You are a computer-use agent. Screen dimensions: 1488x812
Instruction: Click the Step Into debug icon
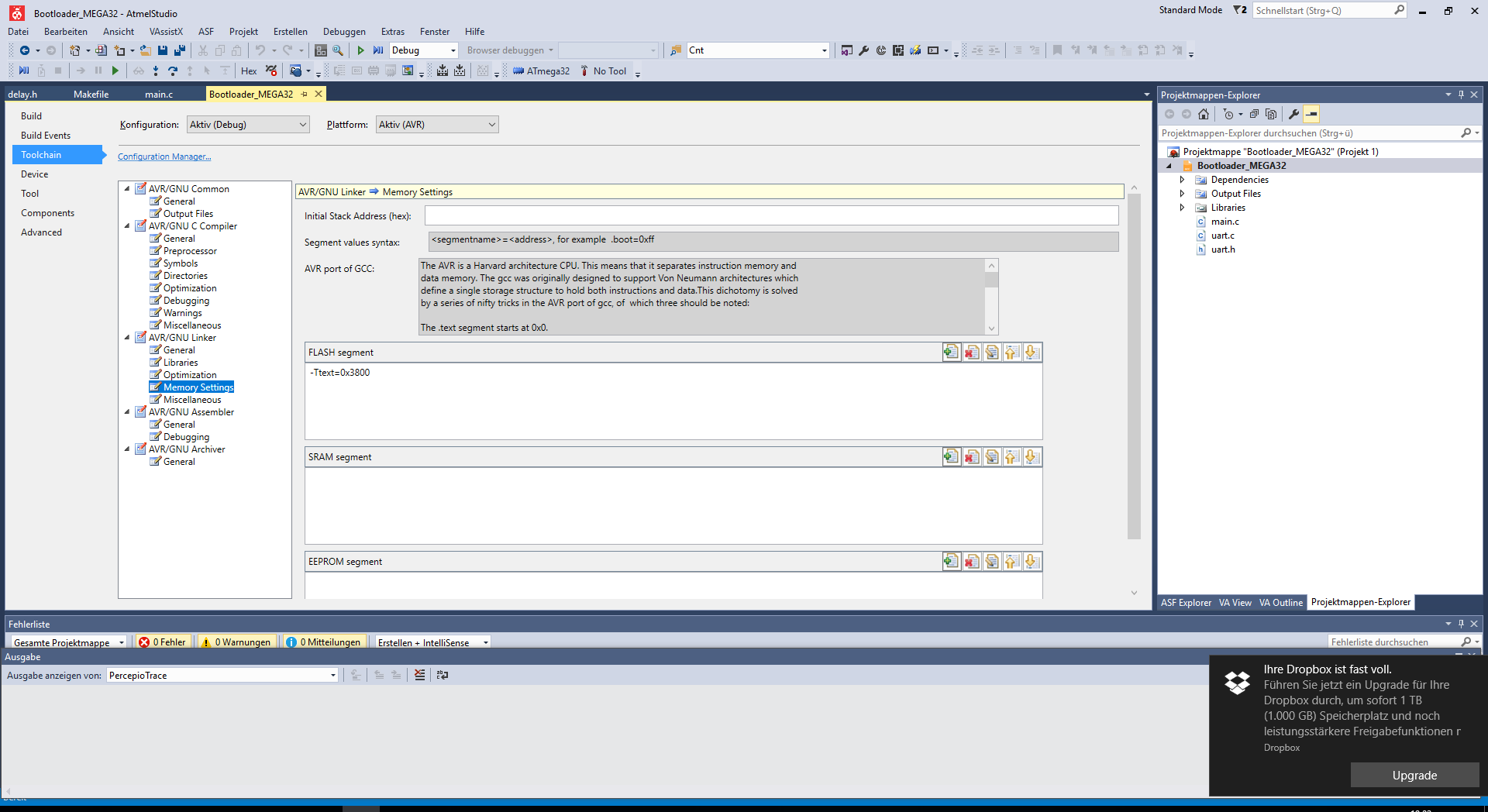pyautogui.click(x=156, y=71)
